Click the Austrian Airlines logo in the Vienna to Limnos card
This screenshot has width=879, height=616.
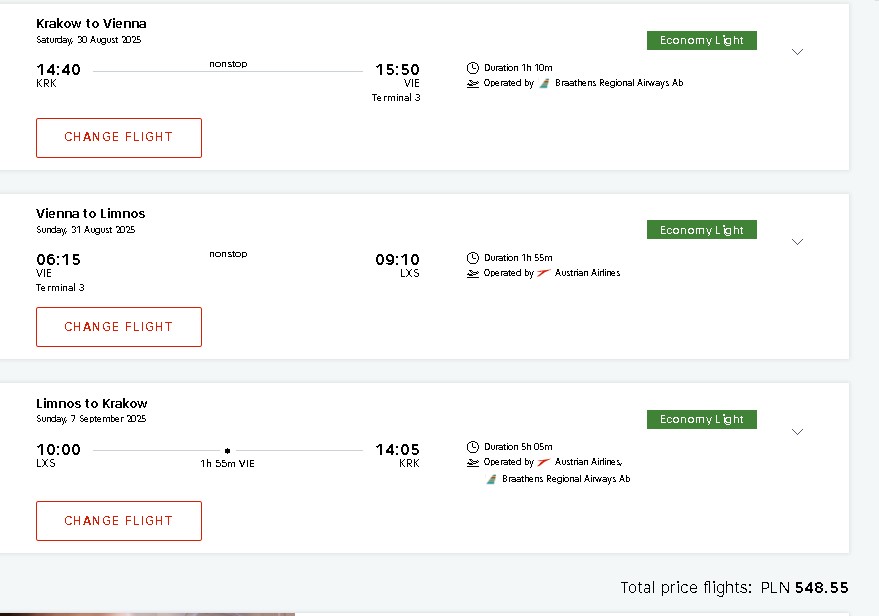point(543,273)
